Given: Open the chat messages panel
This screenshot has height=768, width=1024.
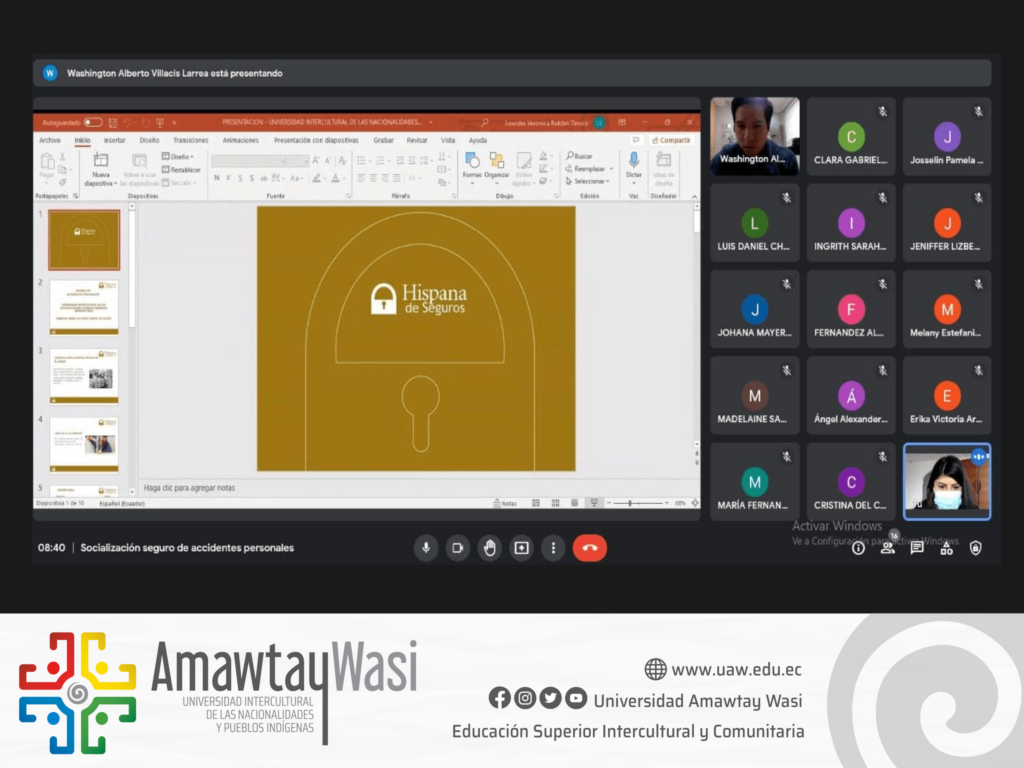Looking at the screenshot, I should (x=917, y=548).
